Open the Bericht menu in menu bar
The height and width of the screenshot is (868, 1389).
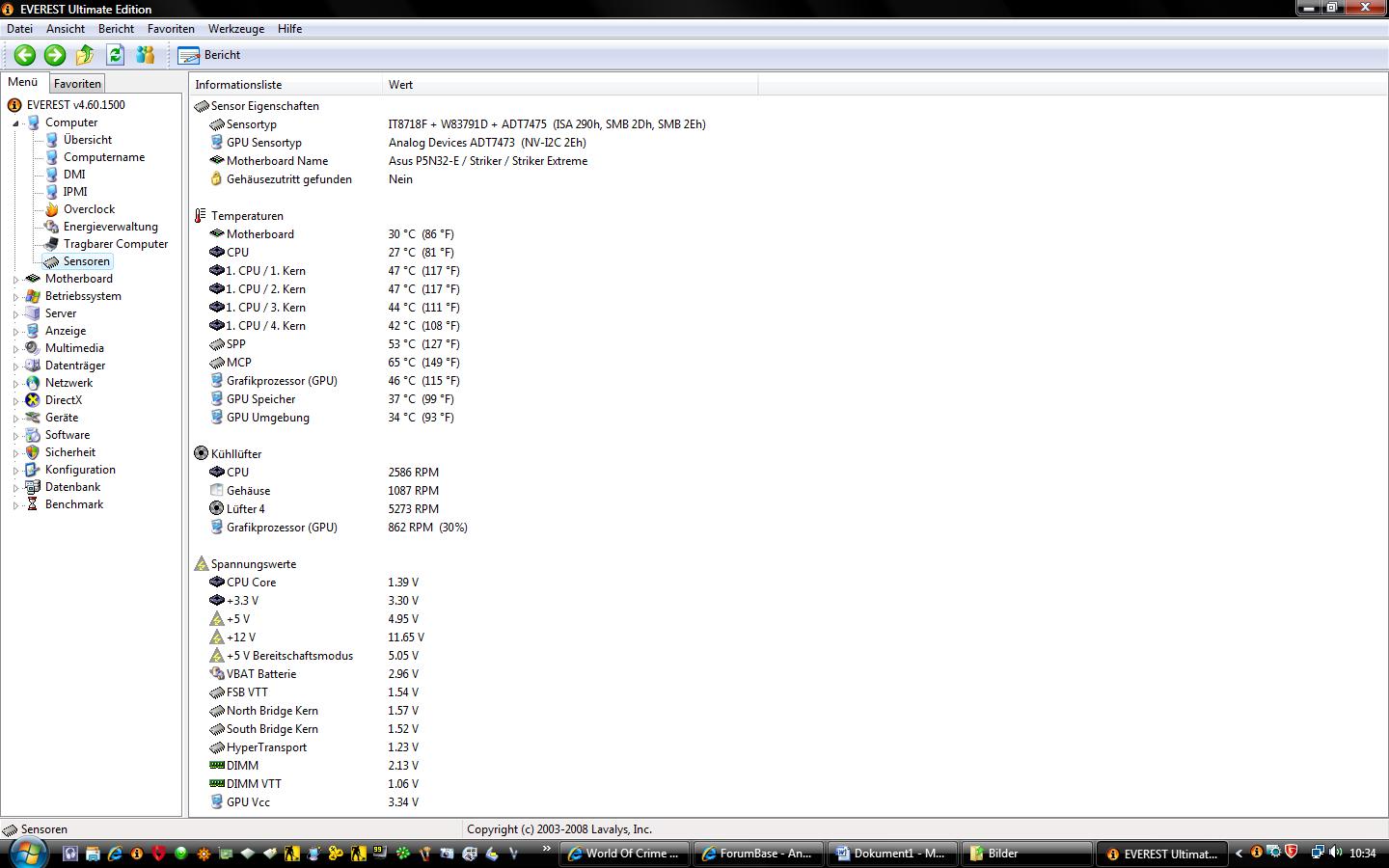116,29
